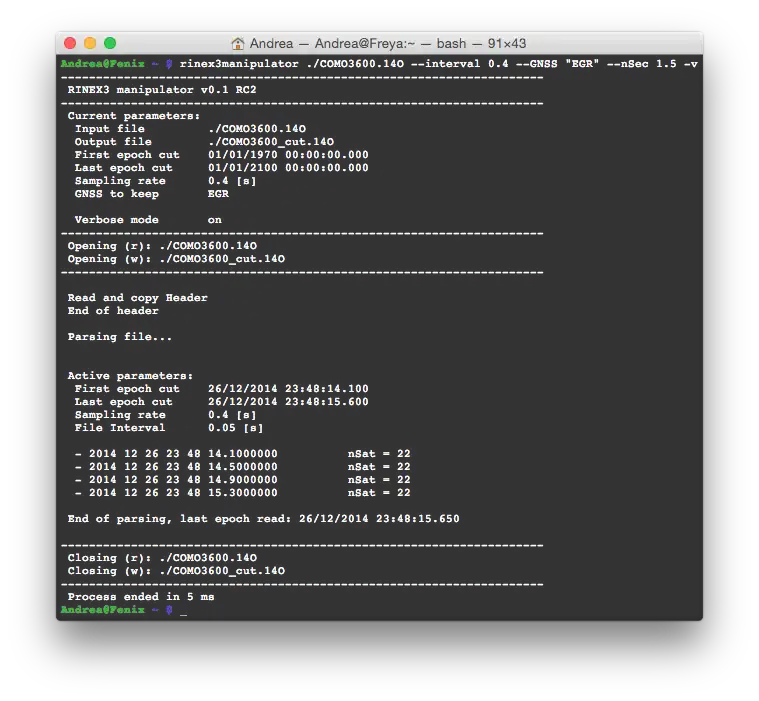Click Output file value './COMO3600_cut.14O'

(271, 142)
